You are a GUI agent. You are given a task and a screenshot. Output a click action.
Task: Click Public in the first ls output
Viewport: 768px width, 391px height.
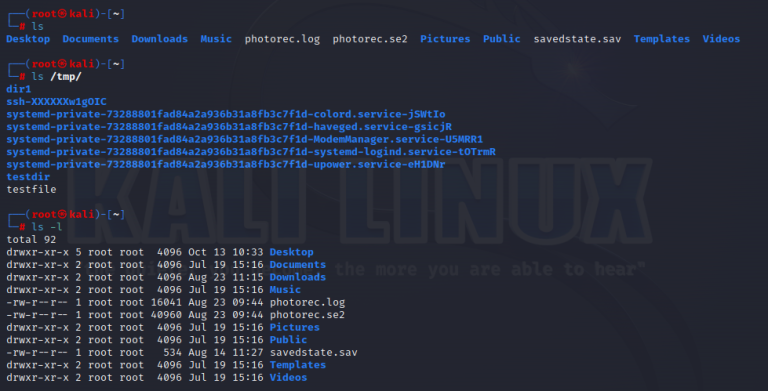click(x=502, y=39)
